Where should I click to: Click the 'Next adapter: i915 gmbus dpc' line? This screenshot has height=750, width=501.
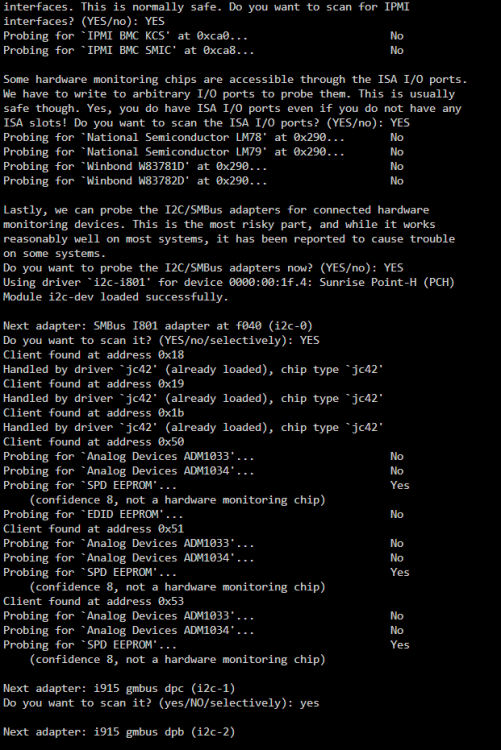[119, 688]
